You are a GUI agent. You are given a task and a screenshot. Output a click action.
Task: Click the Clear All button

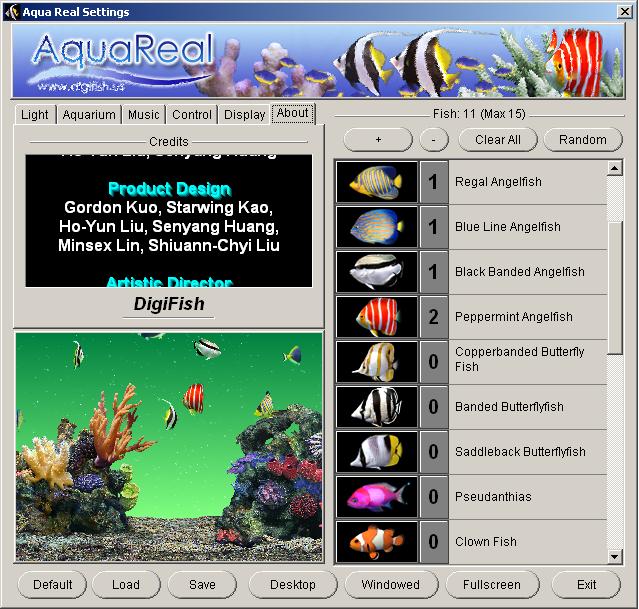(x=498, y=140)
